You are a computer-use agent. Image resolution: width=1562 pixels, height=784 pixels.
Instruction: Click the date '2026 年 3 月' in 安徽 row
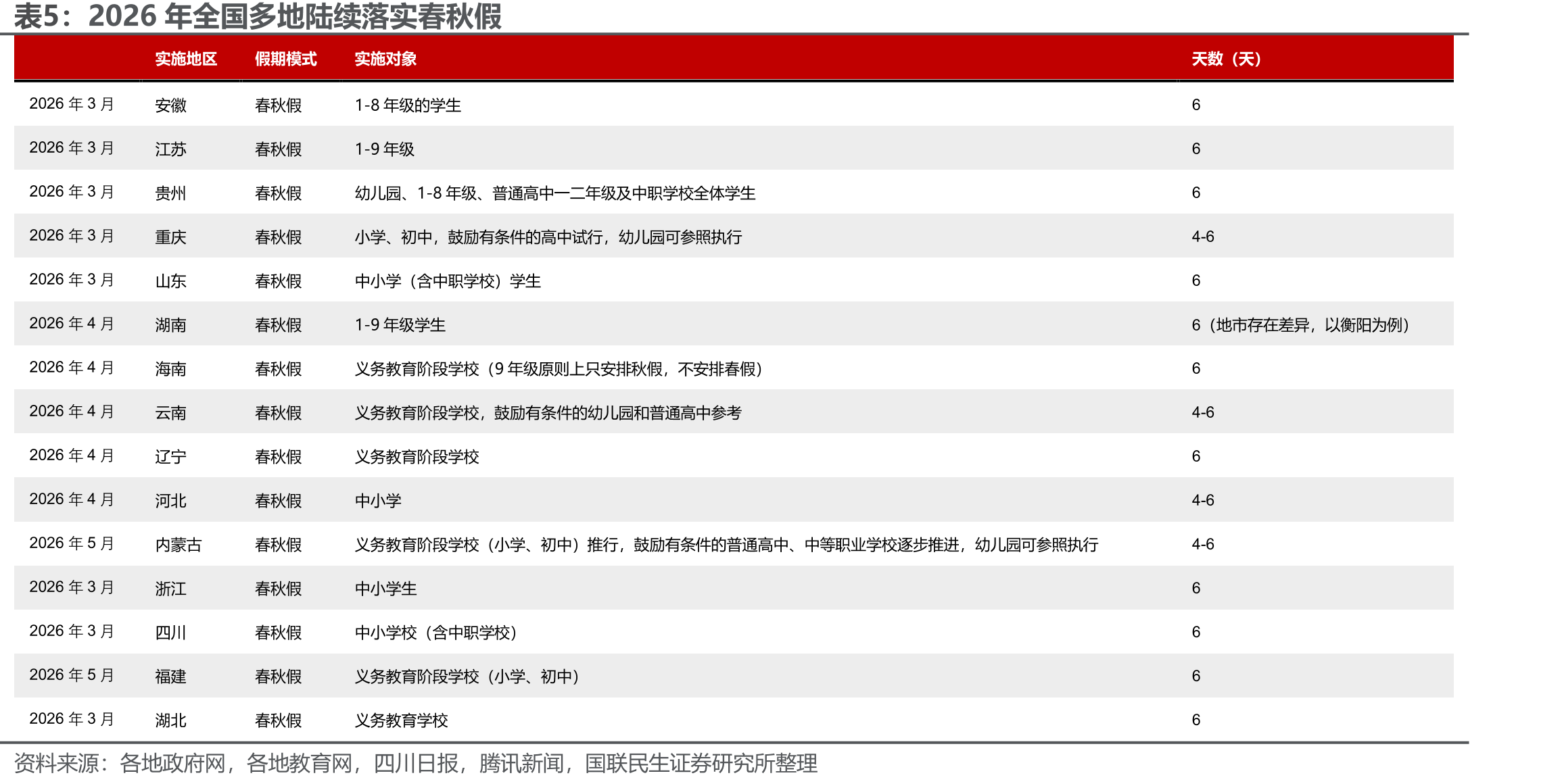point(72,104)
